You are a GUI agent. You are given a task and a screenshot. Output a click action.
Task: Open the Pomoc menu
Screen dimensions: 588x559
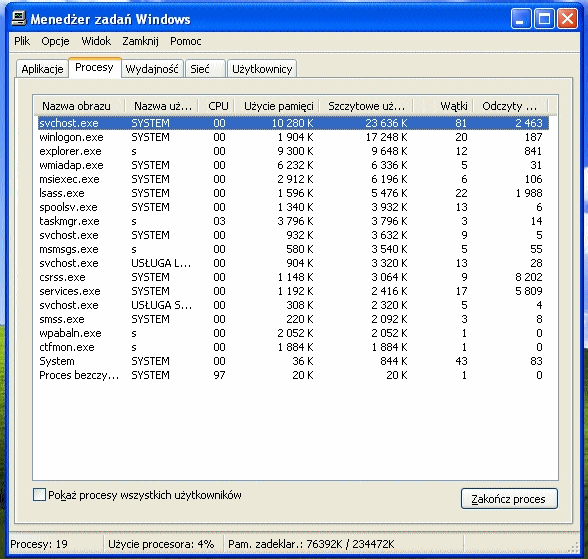(x=186, y=41)
